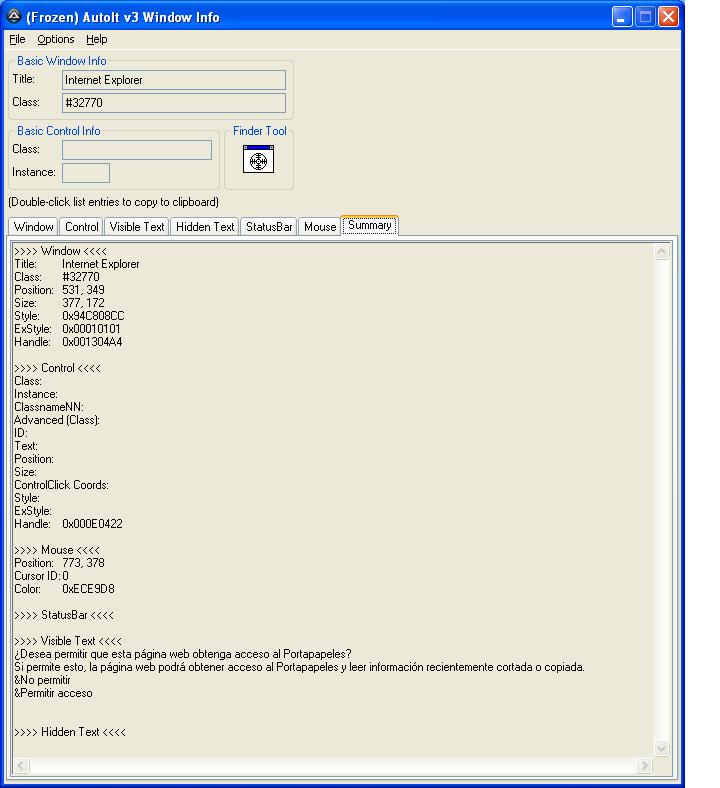This screenshot has height=788, width=720.
Task: Click the empty Instance field
Action: coord(86,172)
